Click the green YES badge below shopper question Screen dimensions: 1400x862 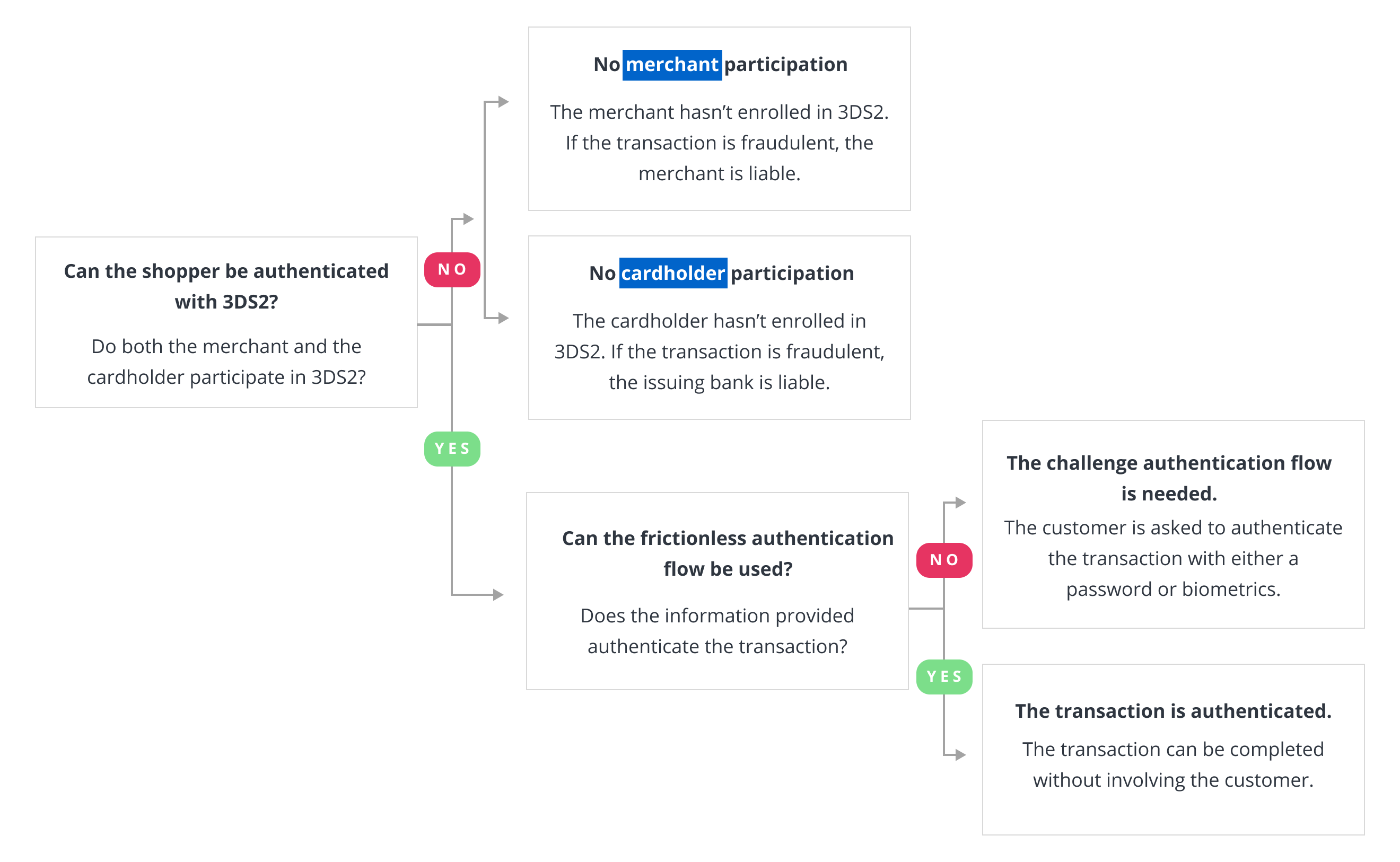click(452, 448)
